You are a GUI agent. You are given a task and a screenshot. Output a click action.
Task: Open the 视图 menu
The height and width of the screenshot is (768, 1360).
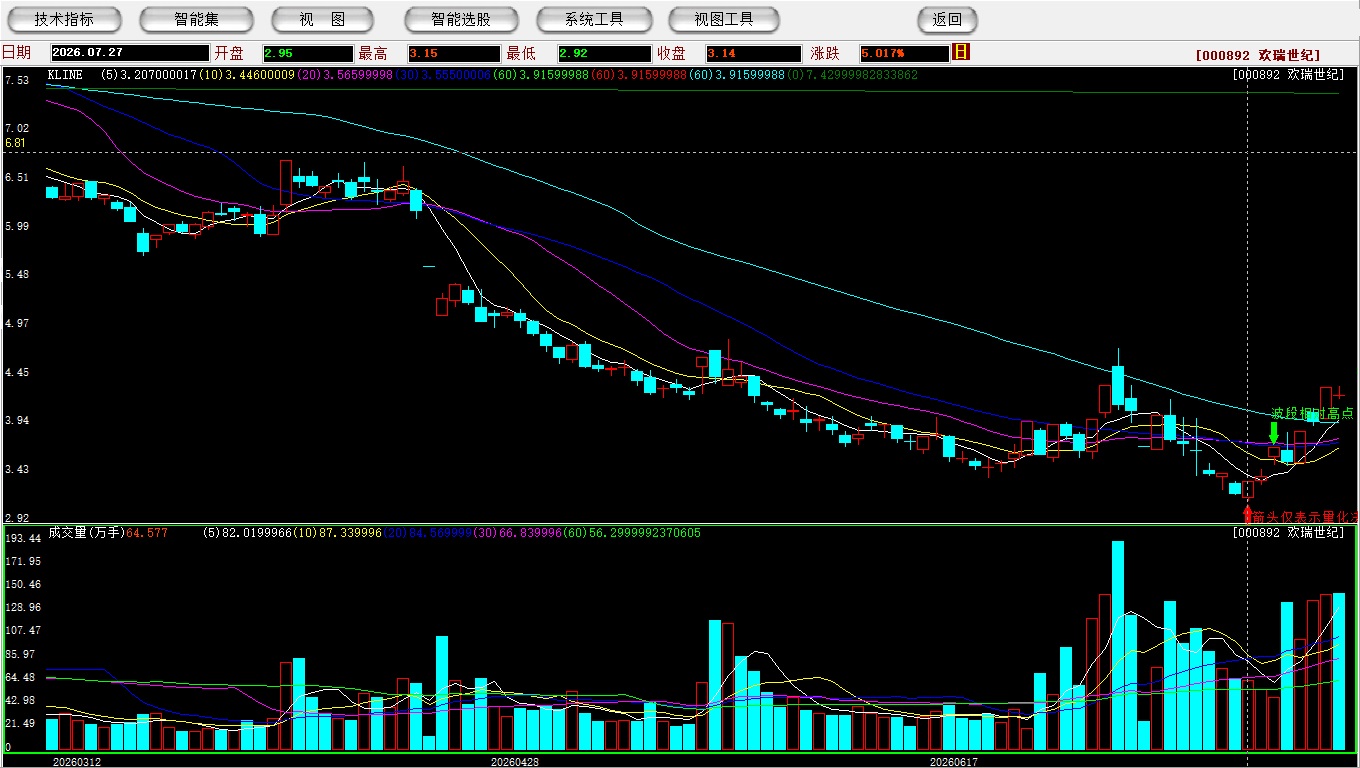pos(323,19)
